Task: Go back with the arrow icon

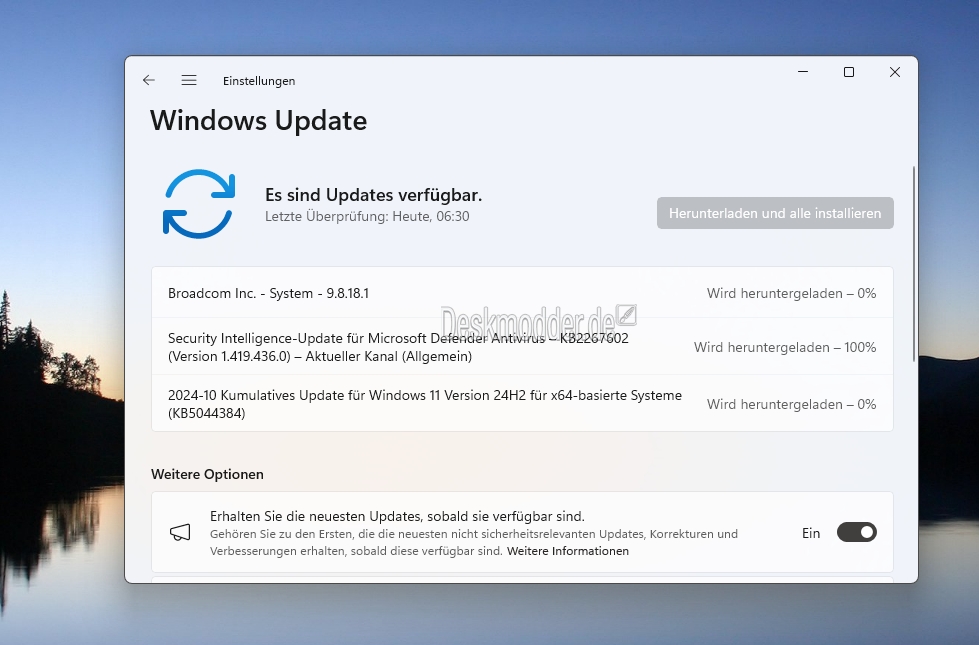Action: 149,80
